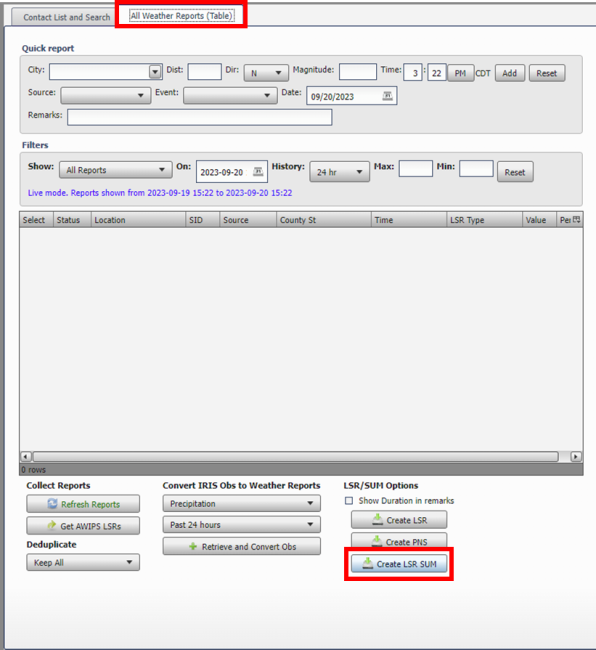
Task: Click Get AWIPS LSRs button
Action: click(x=83, y=526)
